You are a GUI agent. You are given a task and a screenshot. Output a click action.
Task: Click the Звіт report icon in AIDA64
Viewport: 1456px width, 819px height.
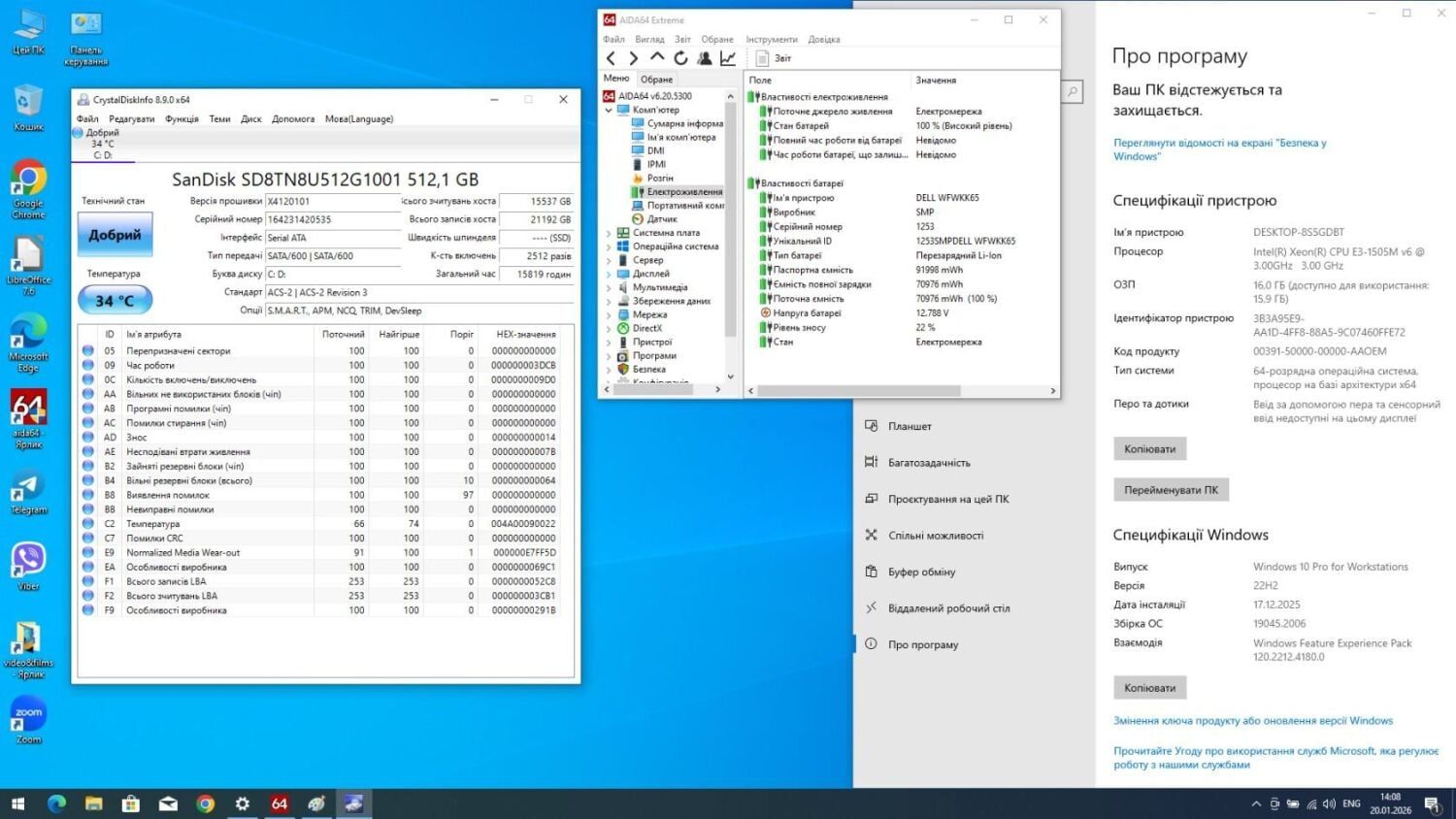coord(763,58)
